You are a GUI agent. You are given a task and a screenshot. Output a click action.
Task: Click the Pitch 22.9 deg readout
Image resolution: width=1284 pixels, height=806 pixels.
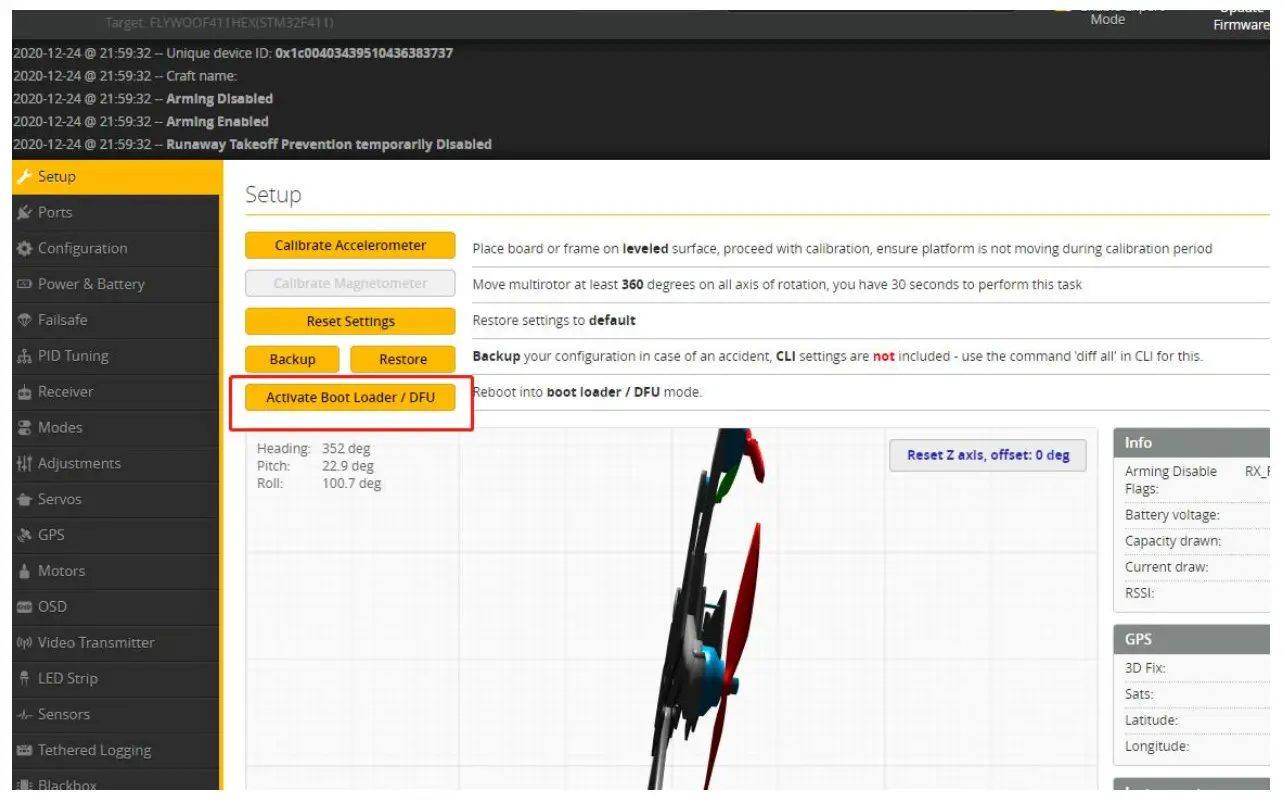tap(316, 466)
